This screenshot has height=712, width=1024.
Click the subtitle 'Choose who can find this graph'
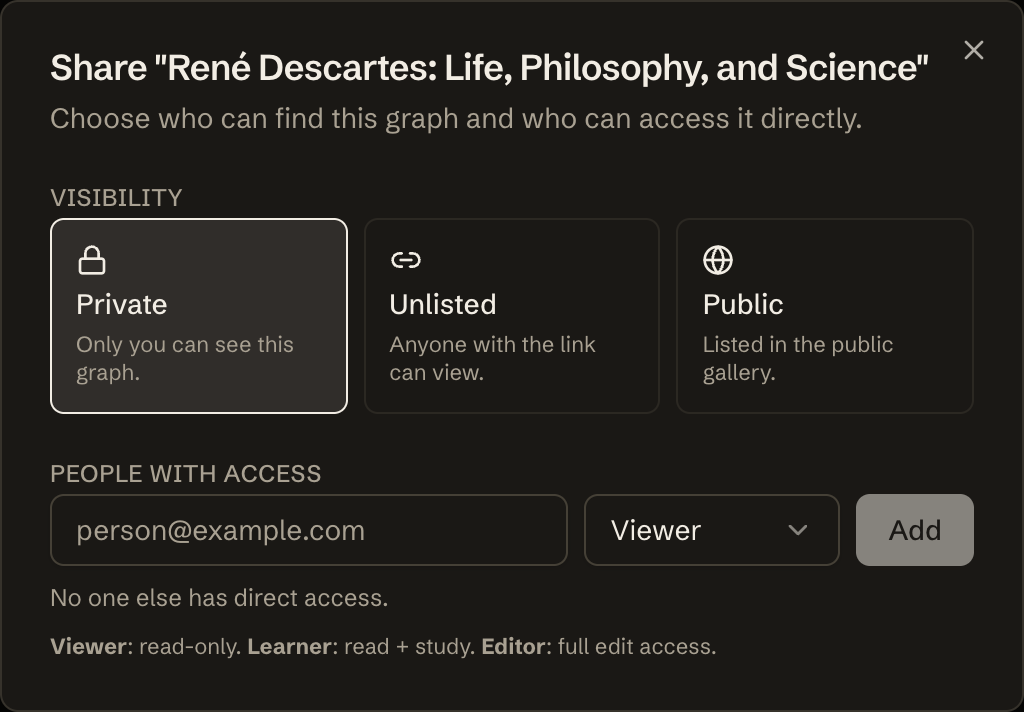click(456, 119)
